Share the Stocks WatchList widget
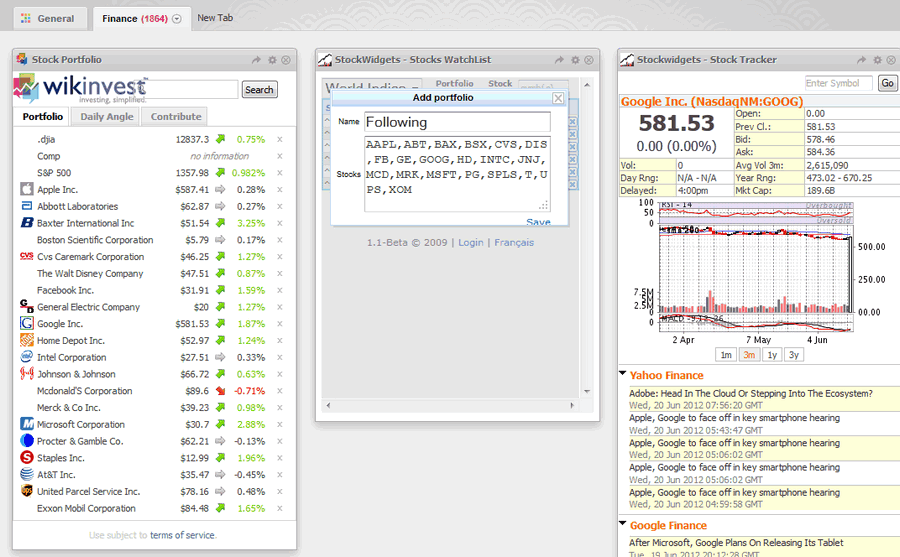The image size is (900, 557). coord(559,60)
